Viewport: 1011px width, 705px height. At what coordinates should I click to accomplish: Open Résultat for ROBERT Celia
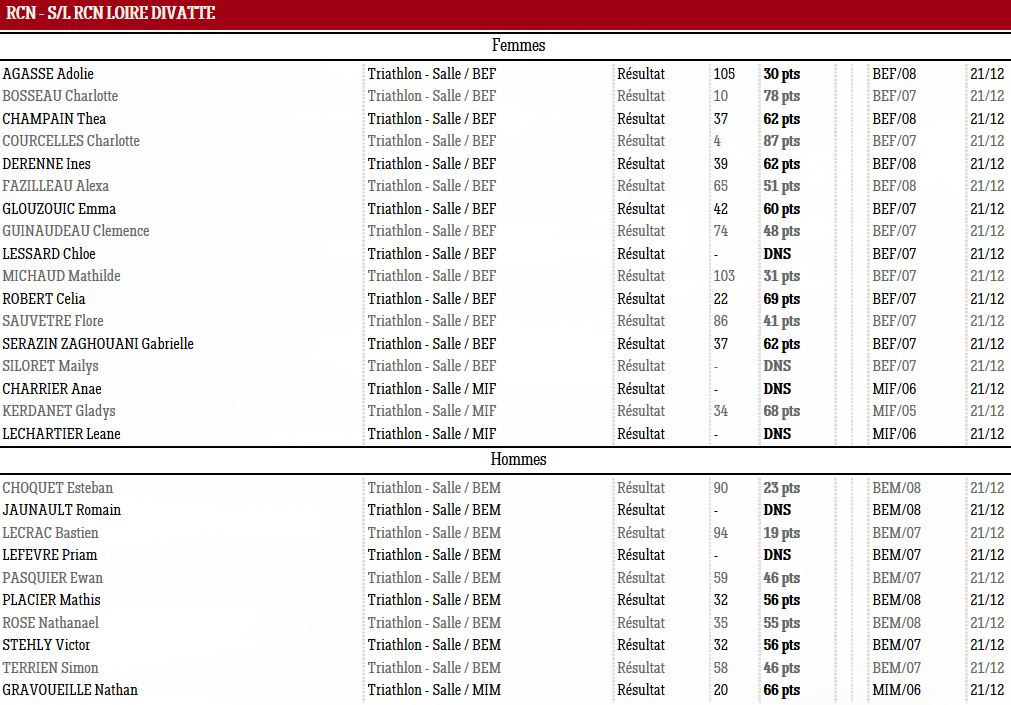click(641, 298)
